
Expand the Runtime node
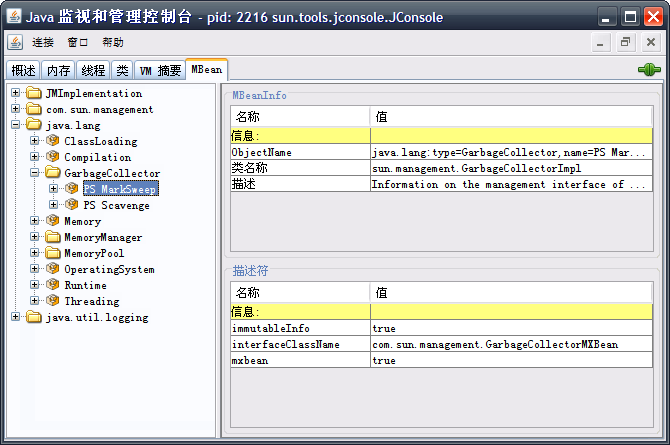pos(35,284)
